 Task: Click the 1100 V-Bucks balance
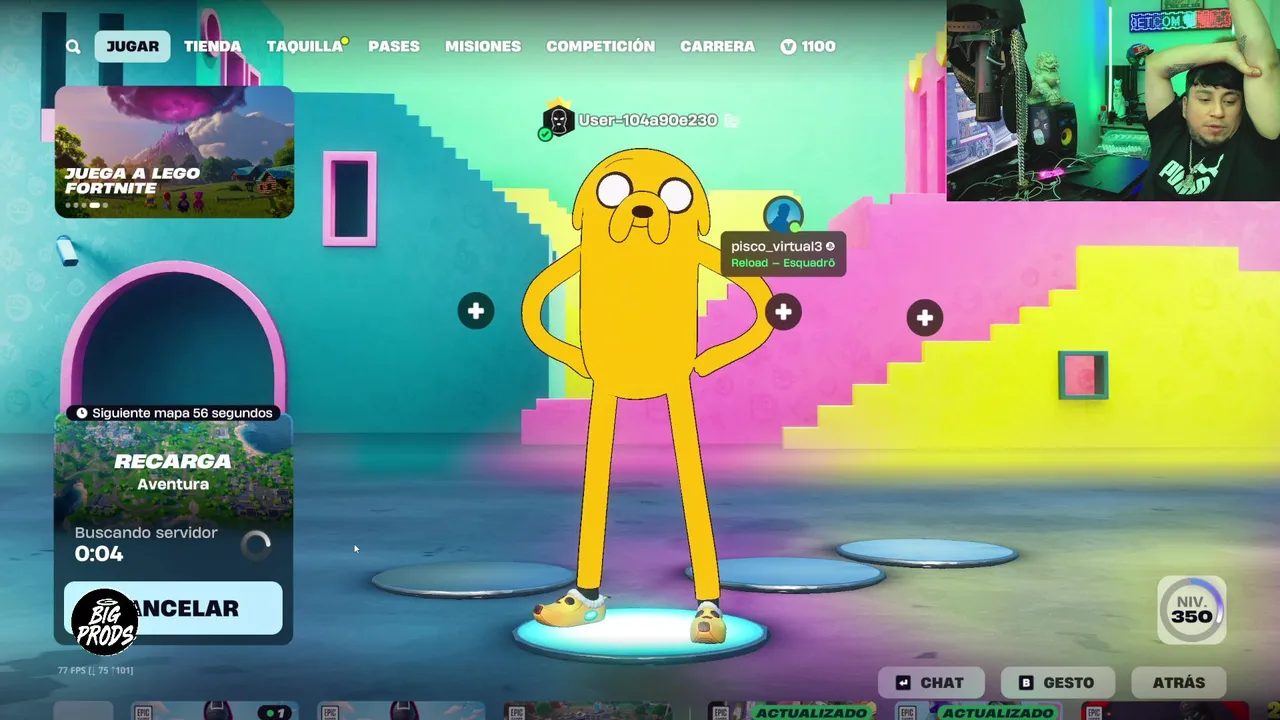[808, 46]
